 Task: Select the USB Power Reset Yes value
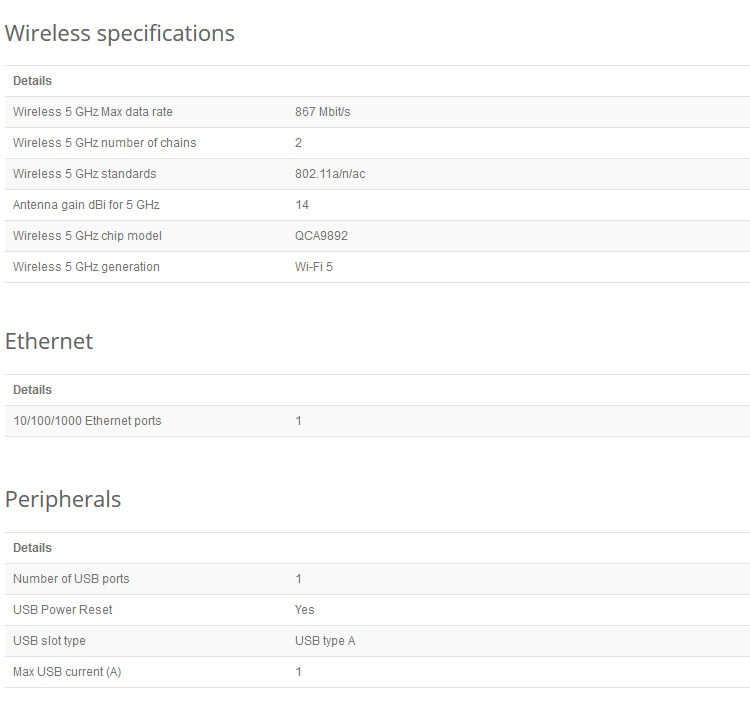pyautogui.click(x=305, y=610)
